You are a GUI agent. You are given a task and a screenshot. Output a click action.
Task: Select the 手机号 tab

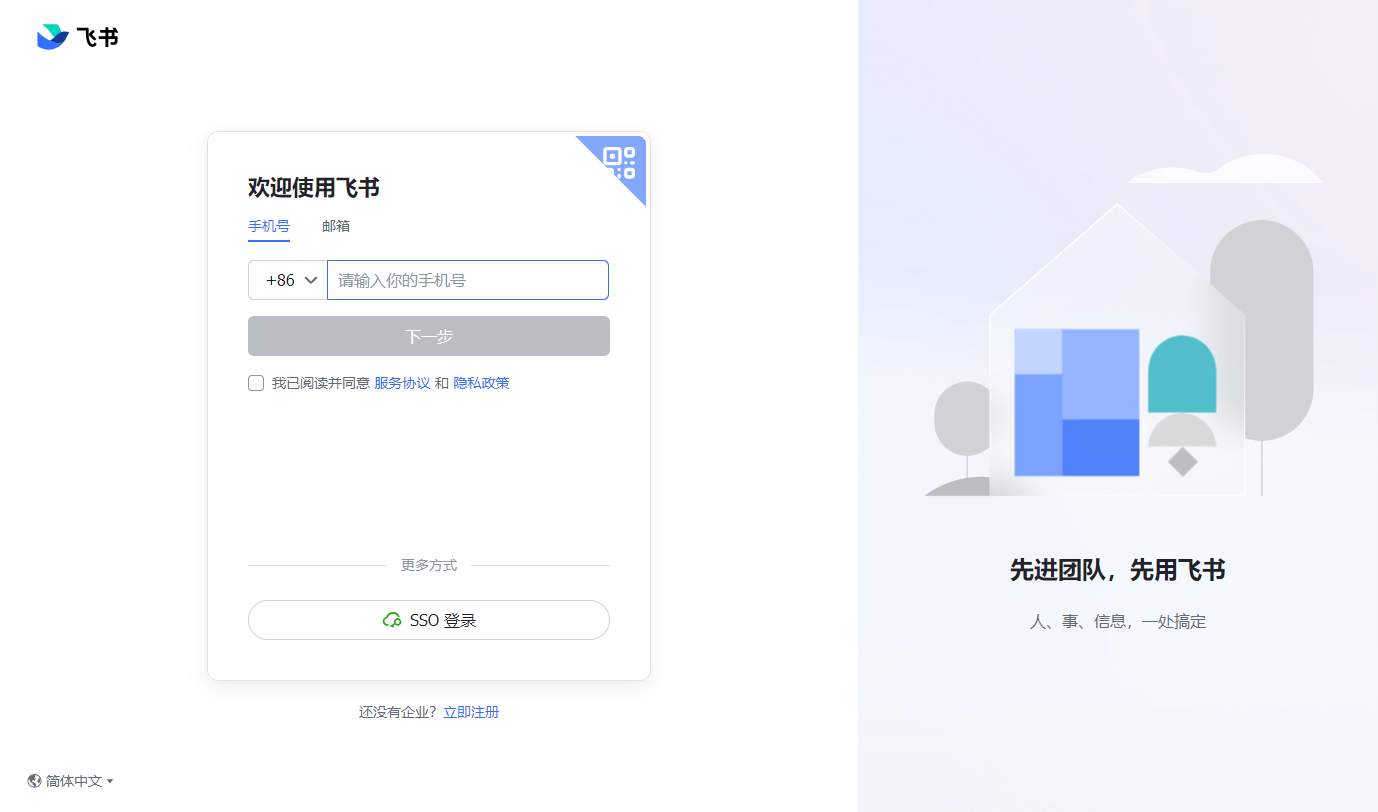[269, 226]
